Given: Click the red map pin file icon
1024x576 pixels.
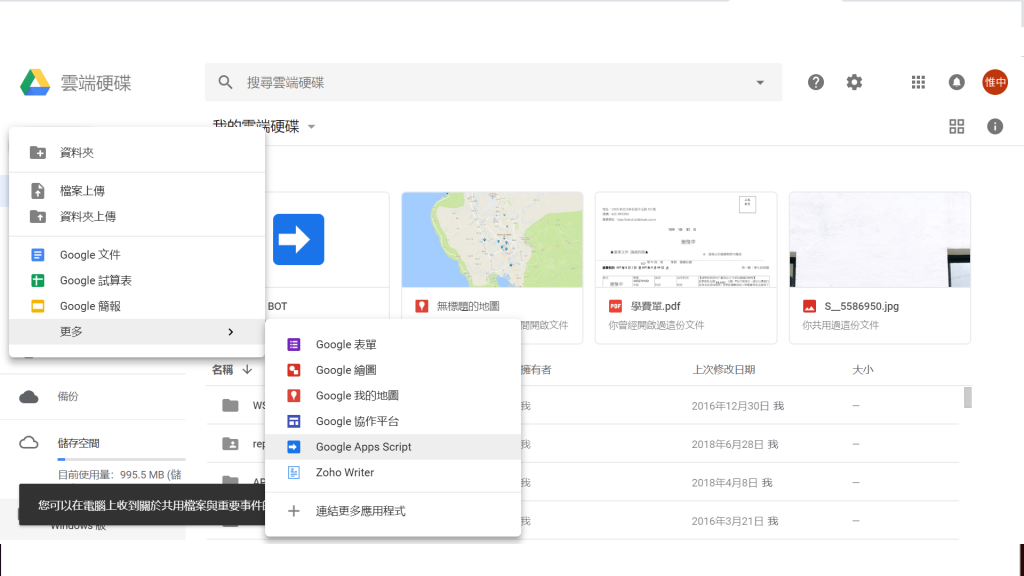Looking at the screenshot, I should pyautogui.click(x=422, y=306).
